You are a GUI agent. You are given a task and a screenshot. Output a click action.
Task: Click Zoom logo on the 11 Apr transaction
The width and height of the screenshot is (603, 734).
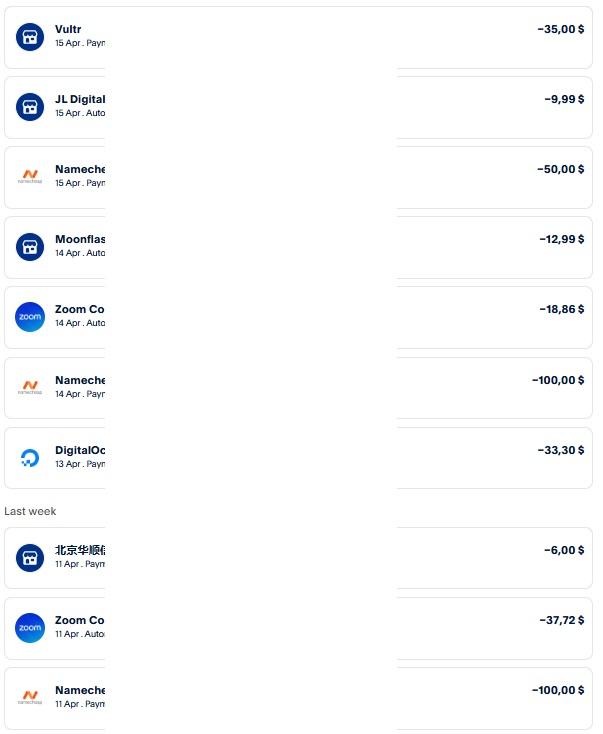tap(30, 628)
